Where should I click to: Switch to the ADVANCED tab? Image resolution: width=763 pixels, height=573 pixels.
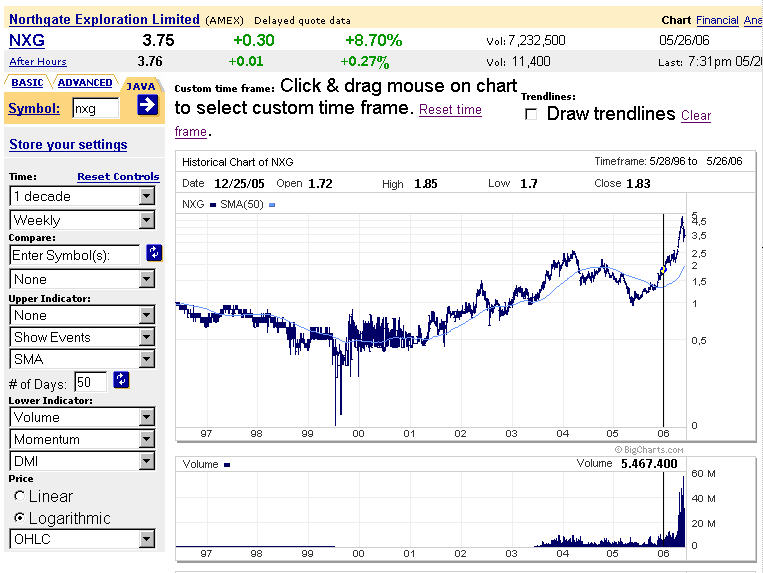point(84,82)
